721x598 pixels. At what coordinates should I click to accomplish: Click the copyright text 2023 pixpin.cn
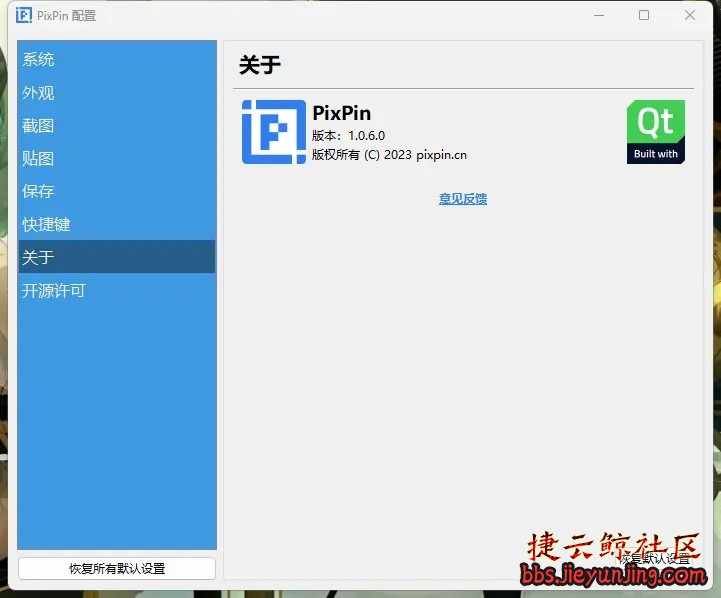coord(425,155)
